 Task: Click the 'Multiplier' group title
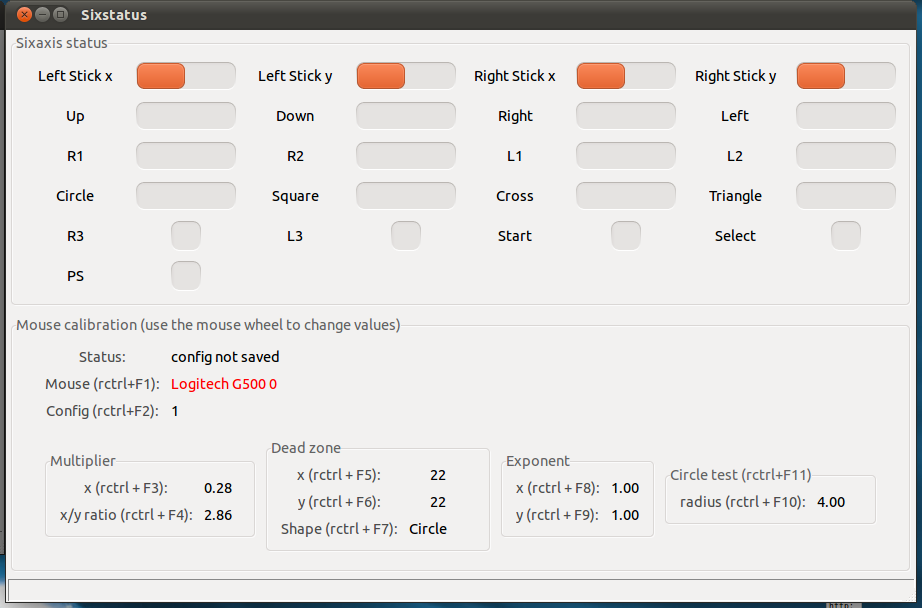click(x=83, y=461)
